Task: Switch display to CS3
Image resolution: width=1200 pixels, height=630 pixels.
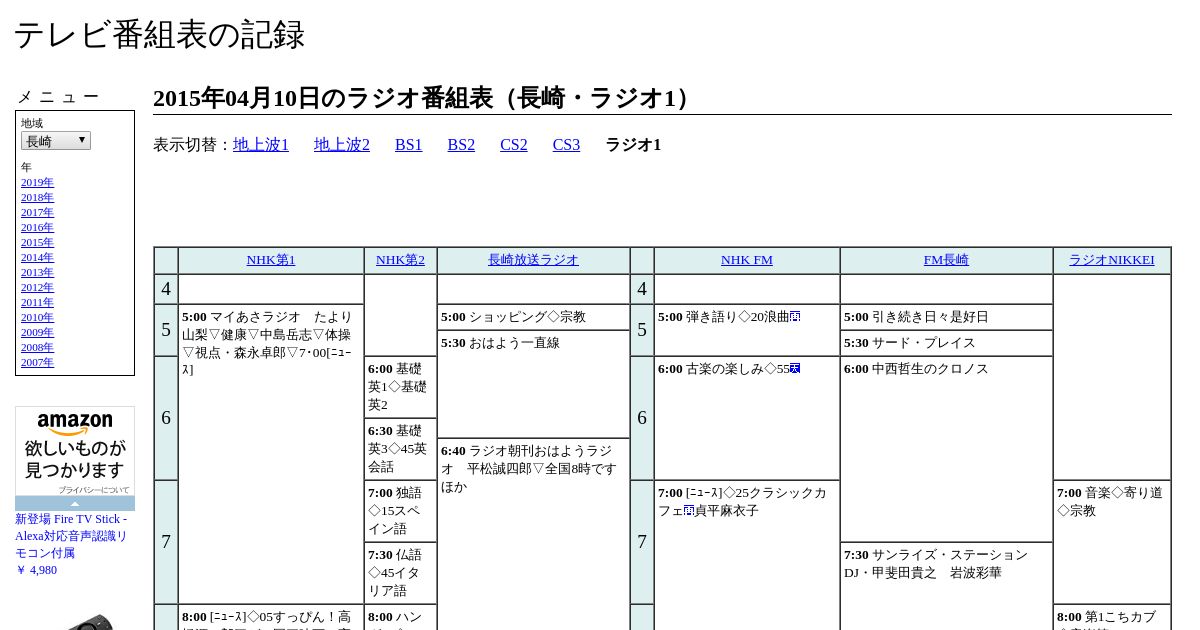Action: [x=566, y=145]
